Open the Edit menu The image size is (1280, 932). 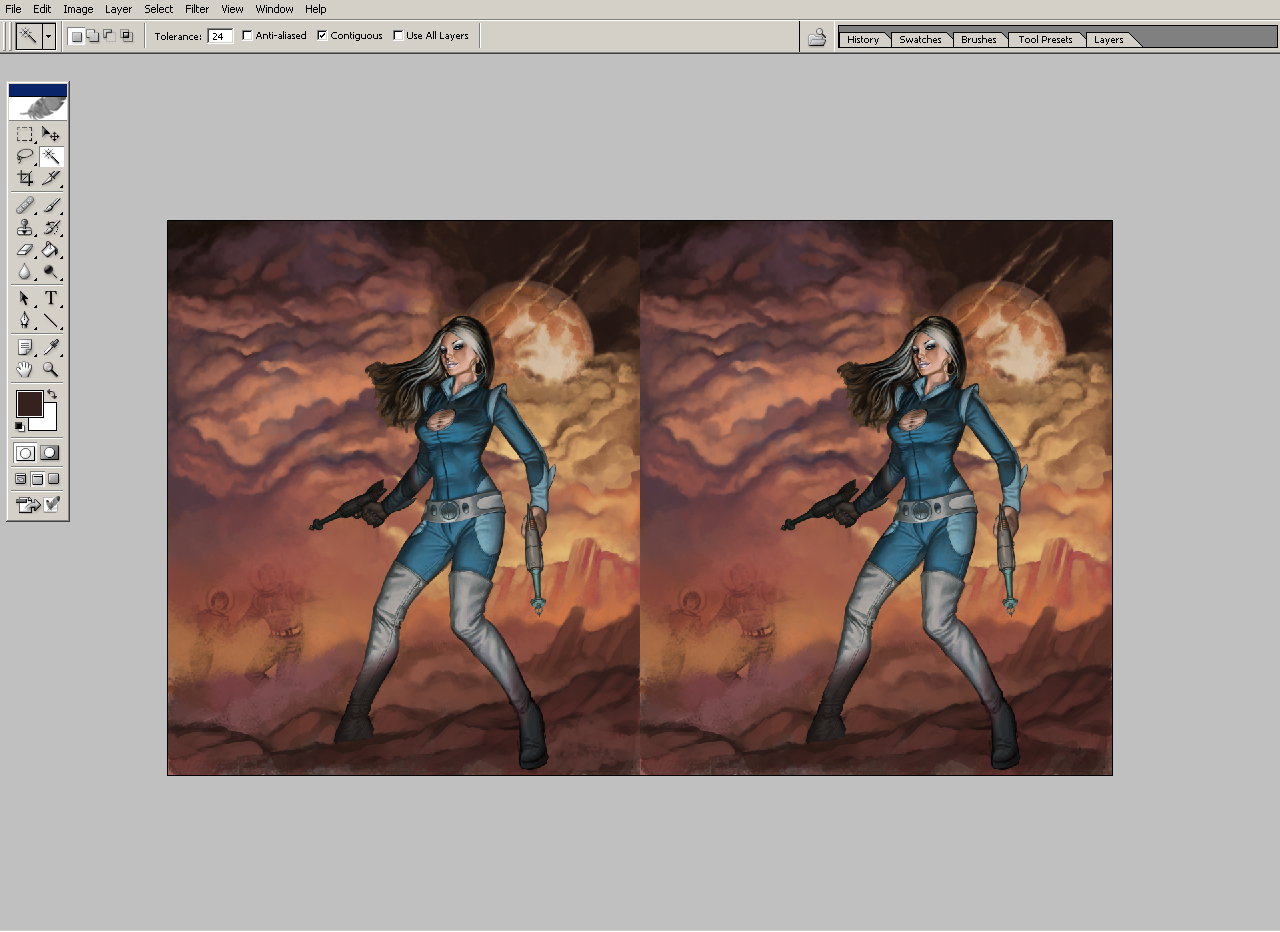point(42,9)
